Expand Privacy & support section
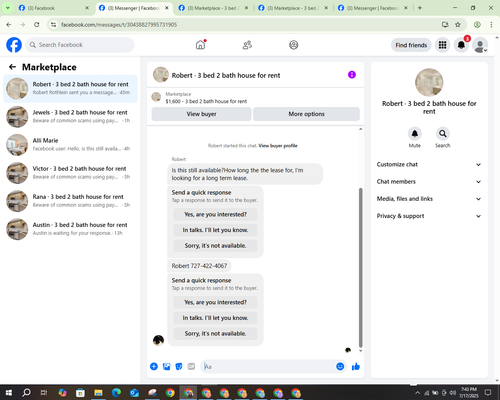This screenshot has width=500, height=400. pyautogui.click(x=429, y=216)
